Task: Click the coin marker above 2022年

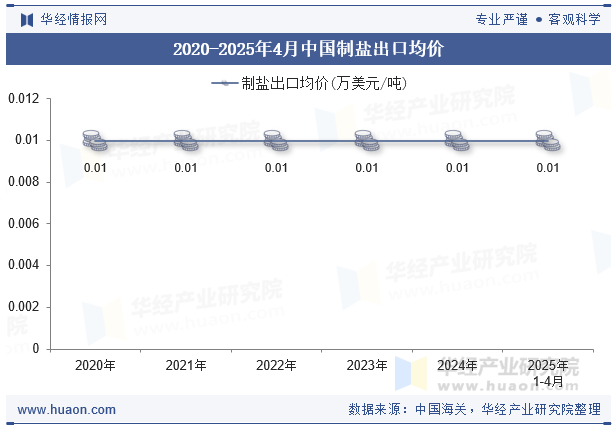Action: [276, 141]
